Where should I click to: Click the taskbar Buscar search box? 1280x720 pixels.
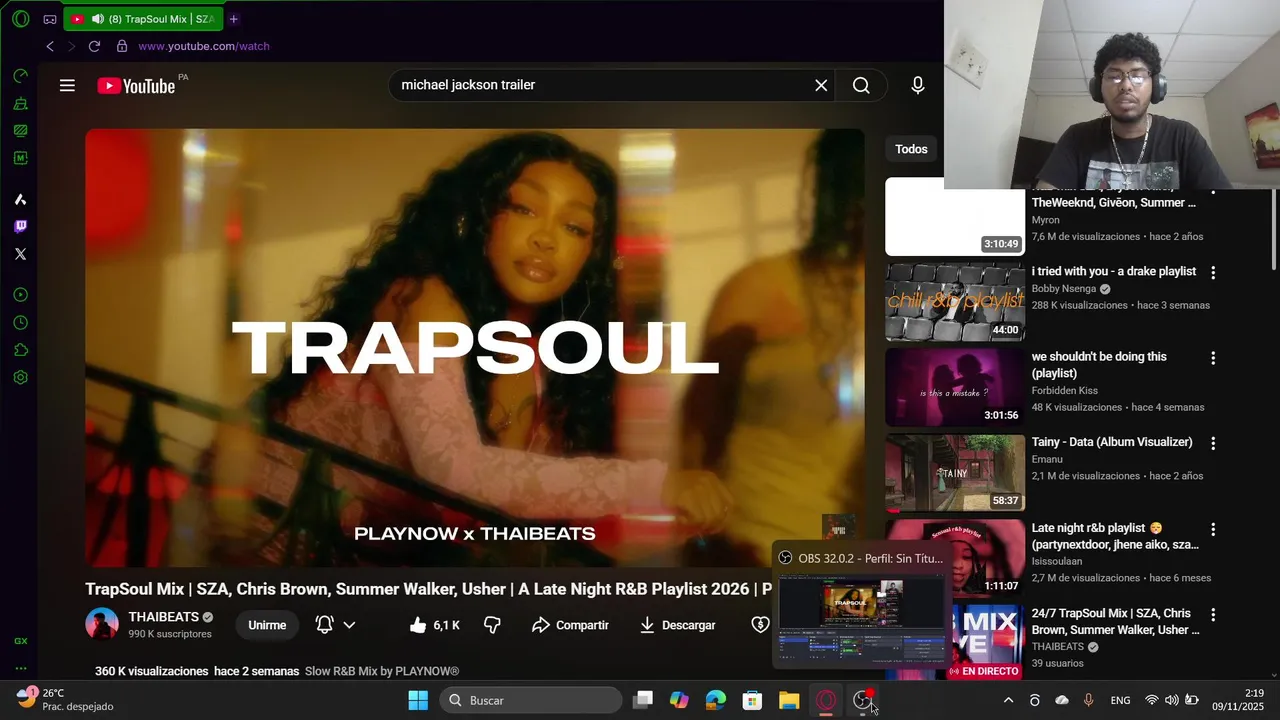pos(531,700)
